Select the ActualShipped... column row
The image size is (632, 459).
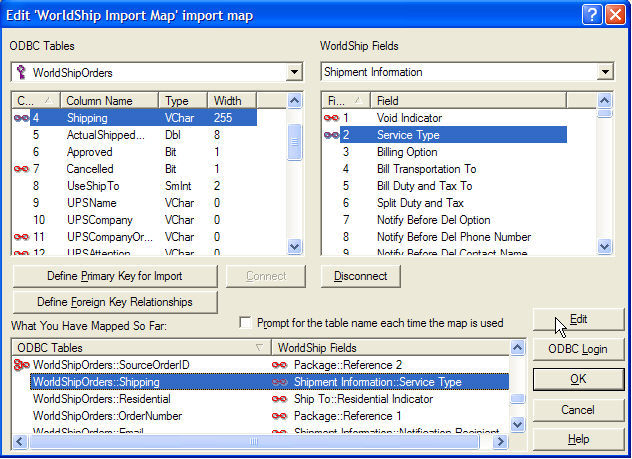click(x=134, y=135)
